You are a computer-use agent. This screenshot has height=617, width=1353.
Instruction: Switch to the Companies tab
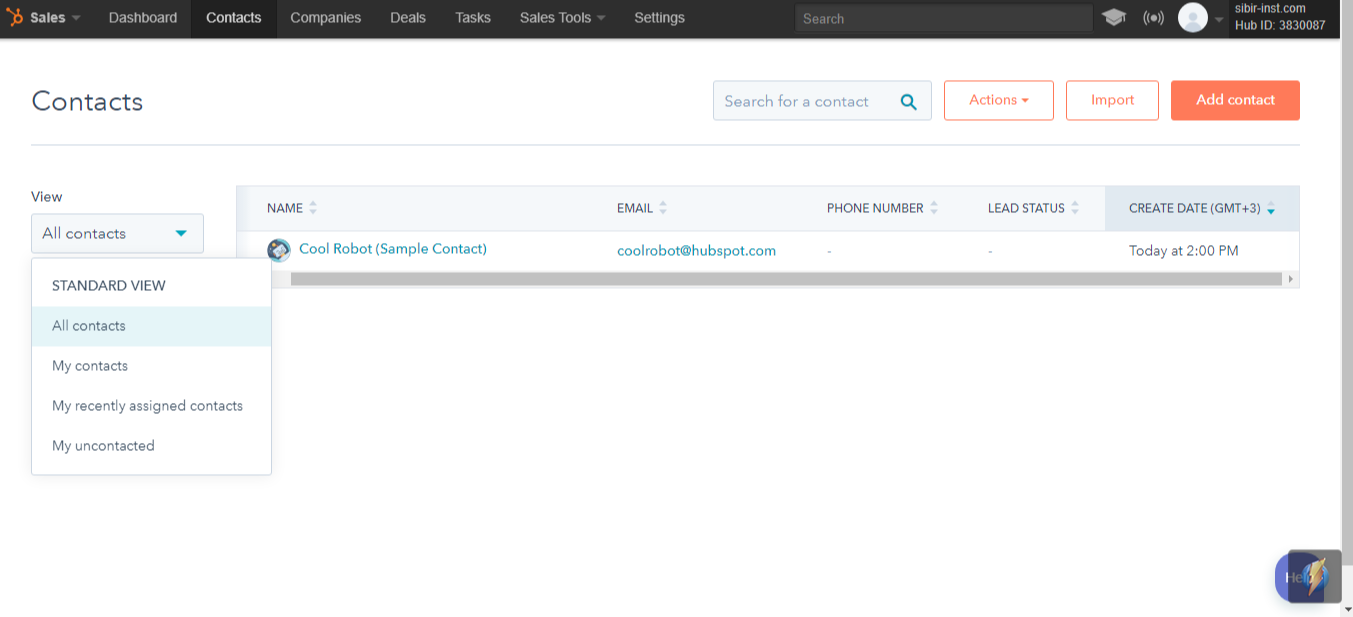[x=325, y=17]
